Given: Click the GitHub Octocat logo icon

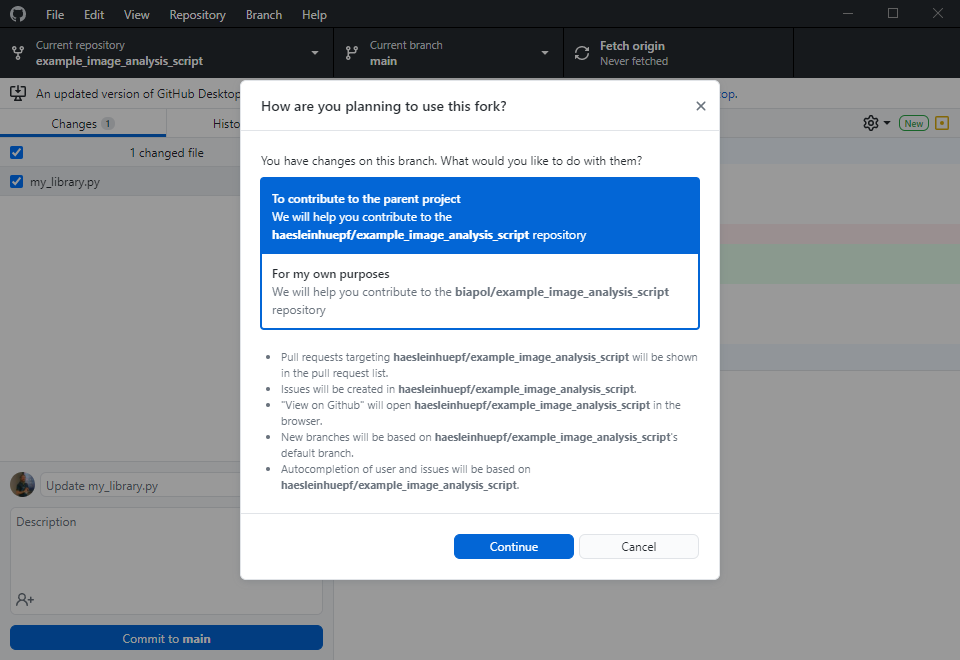Looking at the screenshot, I should pos(18,15).
